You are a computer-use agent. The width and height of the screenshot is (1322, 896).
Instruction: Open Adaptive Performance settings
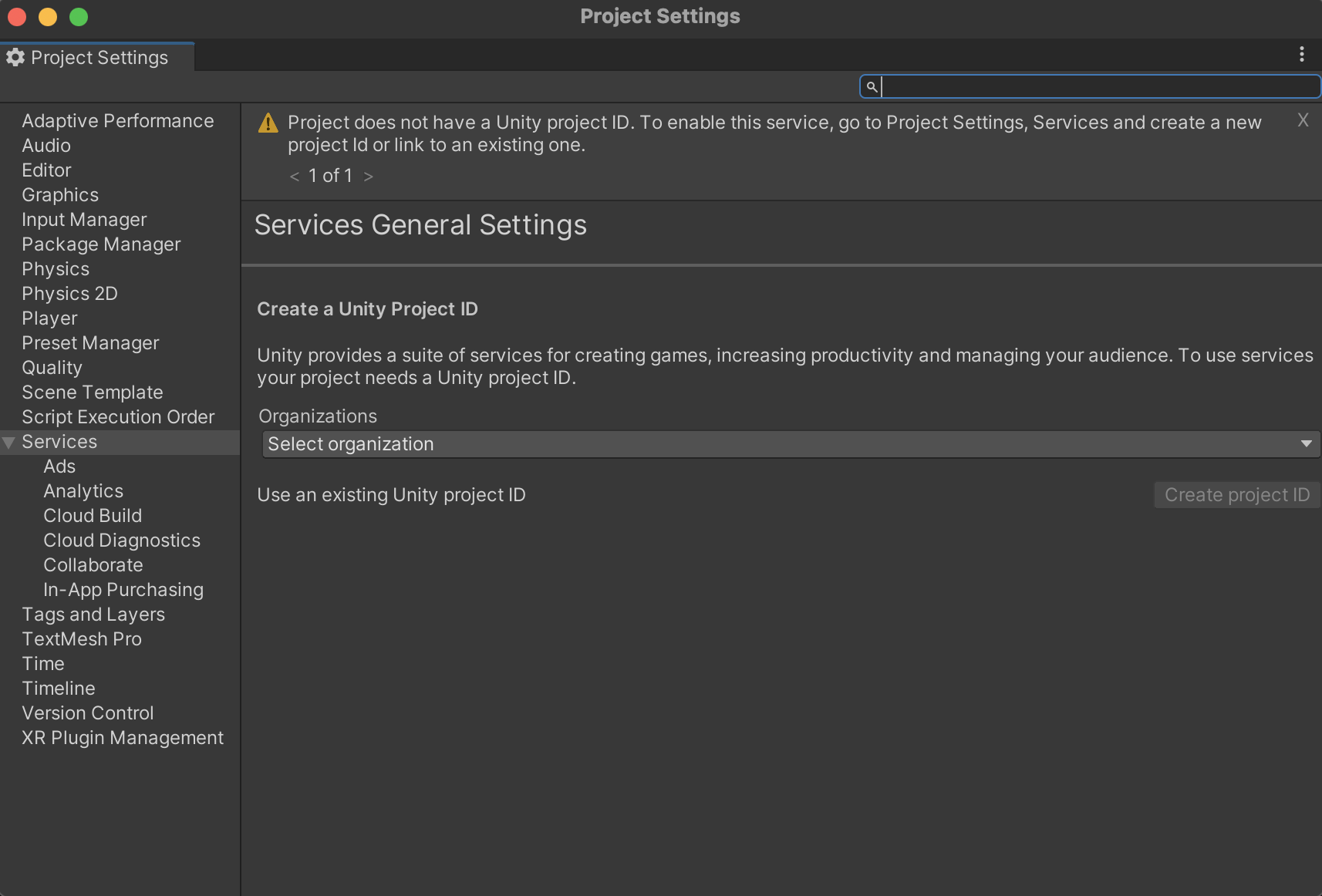[117, 121]
